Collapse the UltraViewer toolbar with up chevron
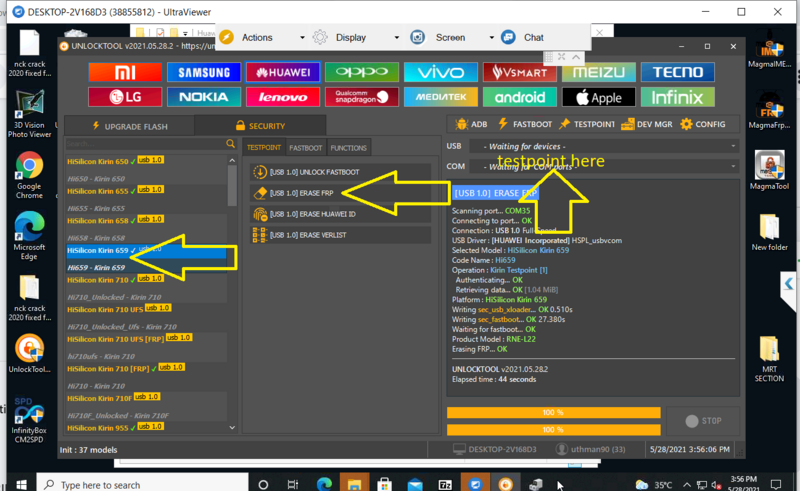The height and width of the screenshot is (491, 800). pos(576,57)
